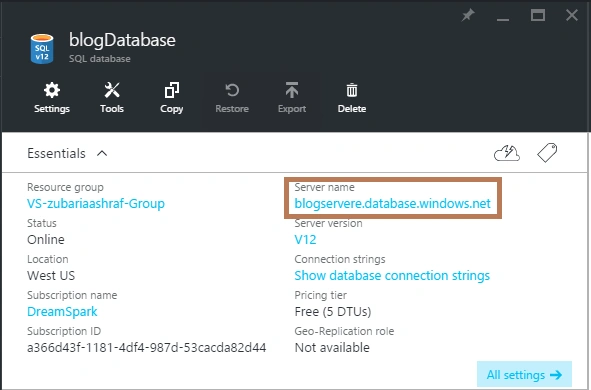The image size is (591, 390).
Task: Click the Server name label
Action: click(325, 187)
